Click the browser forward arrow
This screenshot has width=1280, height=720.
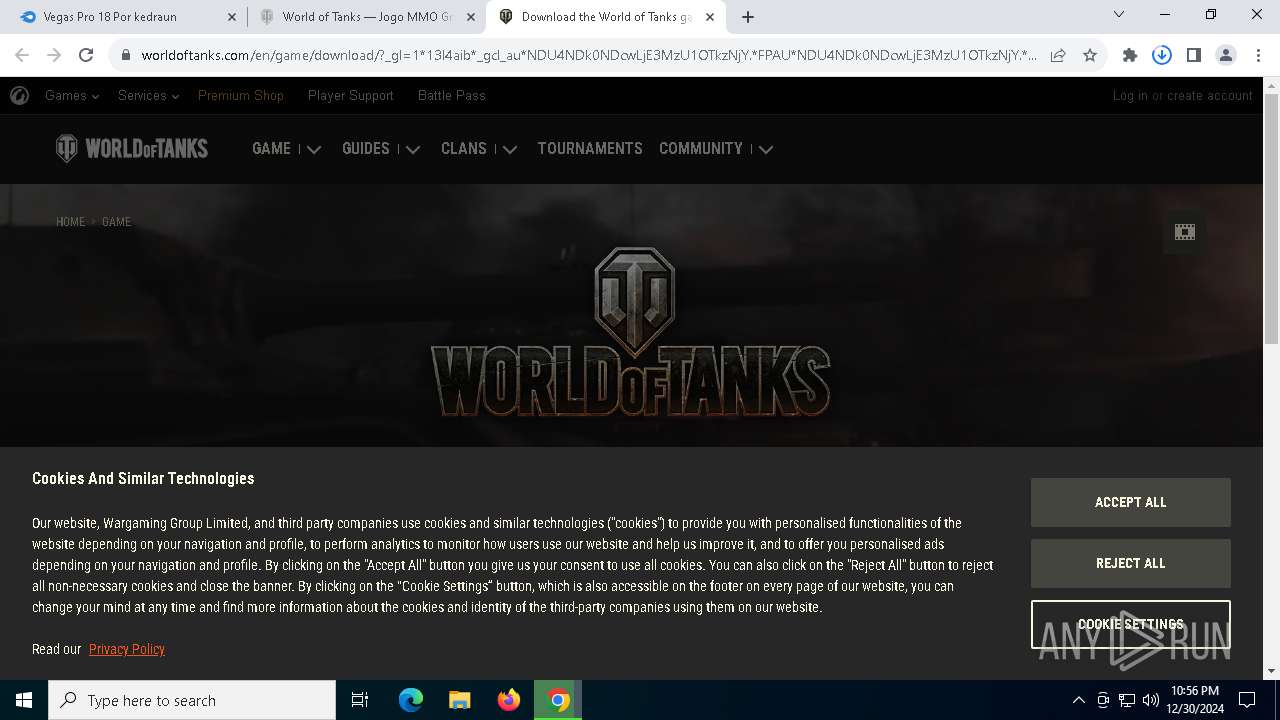coord(54,55)
